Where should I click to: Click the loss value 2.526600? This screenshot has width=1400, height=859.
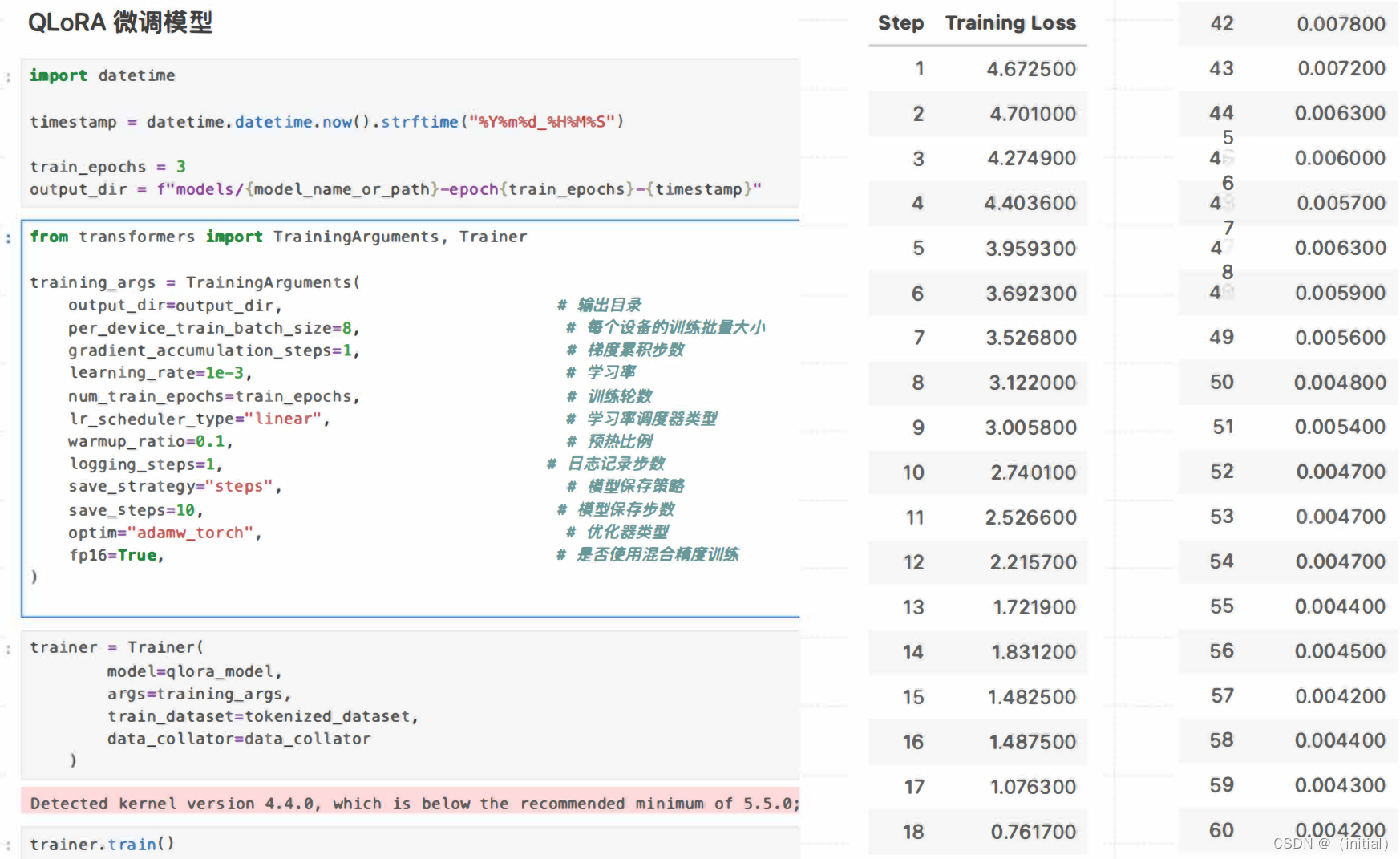1031,517
